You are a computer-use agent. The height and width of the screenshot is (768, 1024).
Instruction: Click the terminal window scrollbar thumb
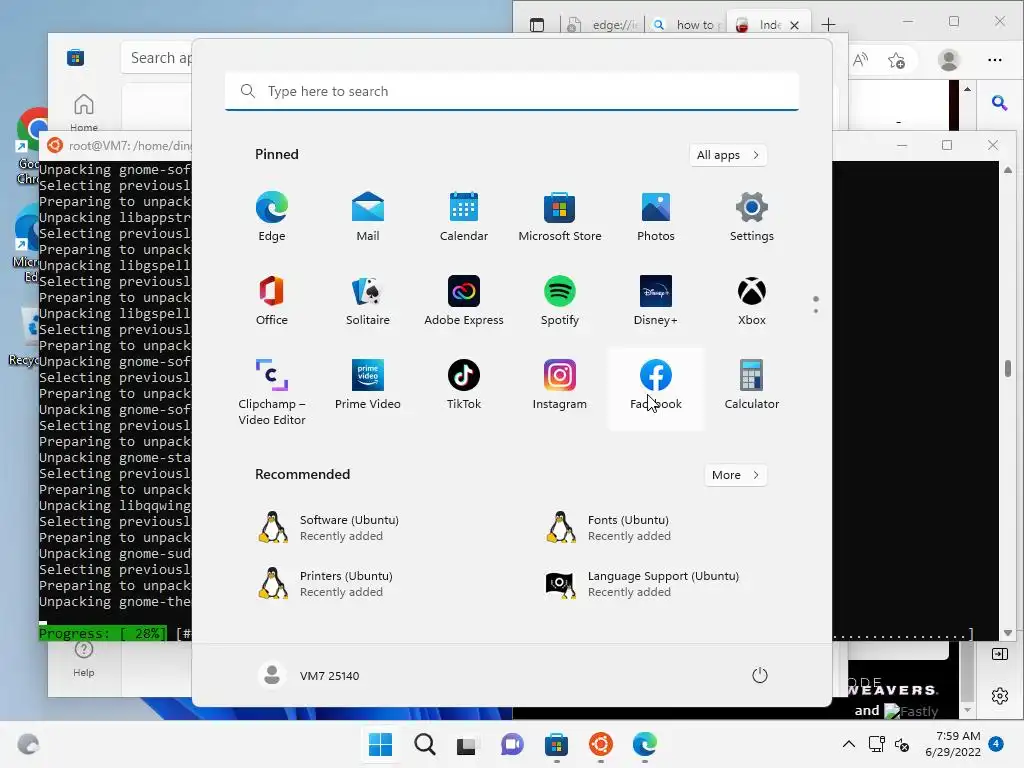coord(1008,368)
